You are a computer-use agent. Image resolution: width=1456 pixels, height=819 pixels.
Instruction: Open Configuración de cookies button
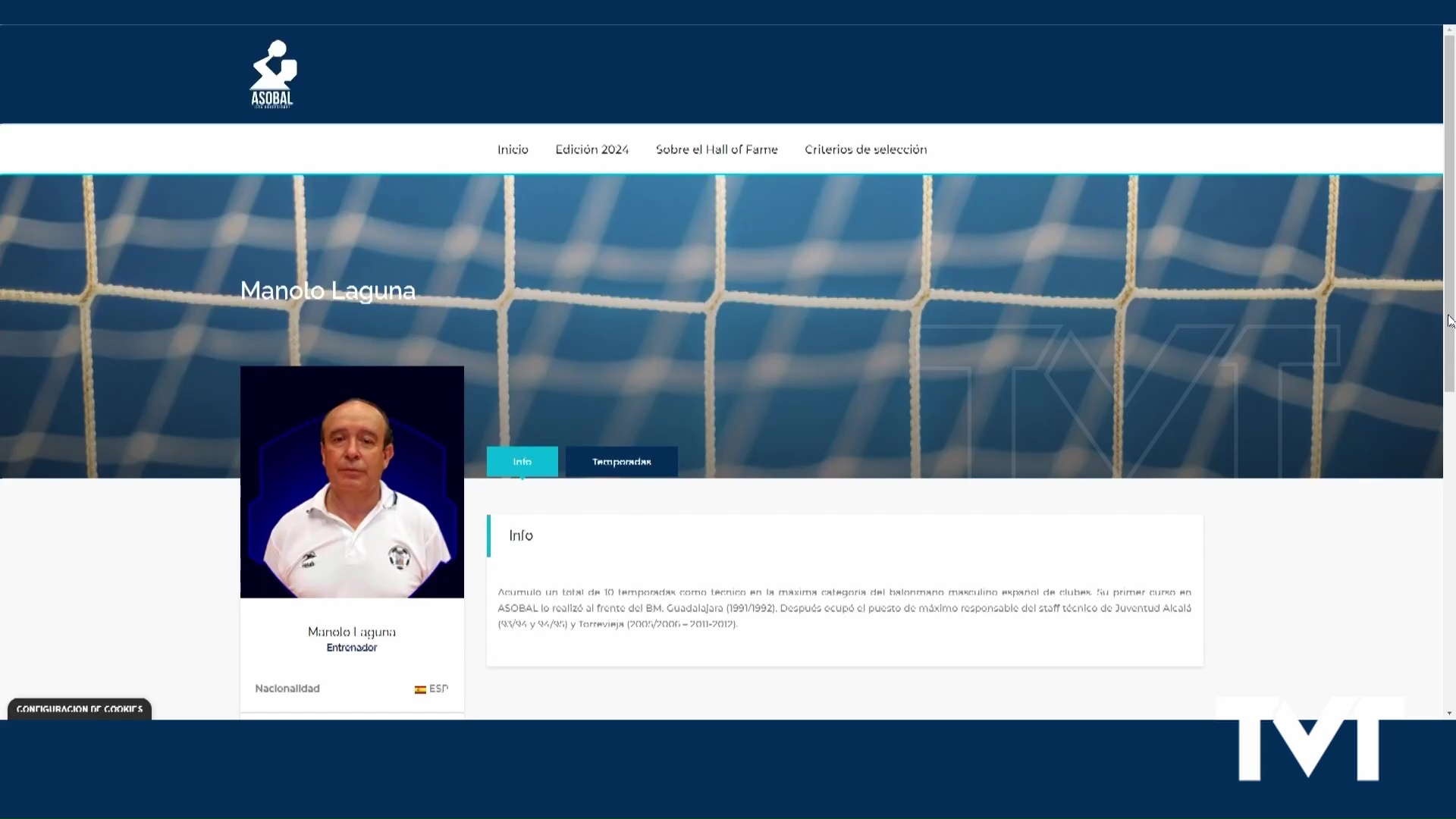(80, 709)
